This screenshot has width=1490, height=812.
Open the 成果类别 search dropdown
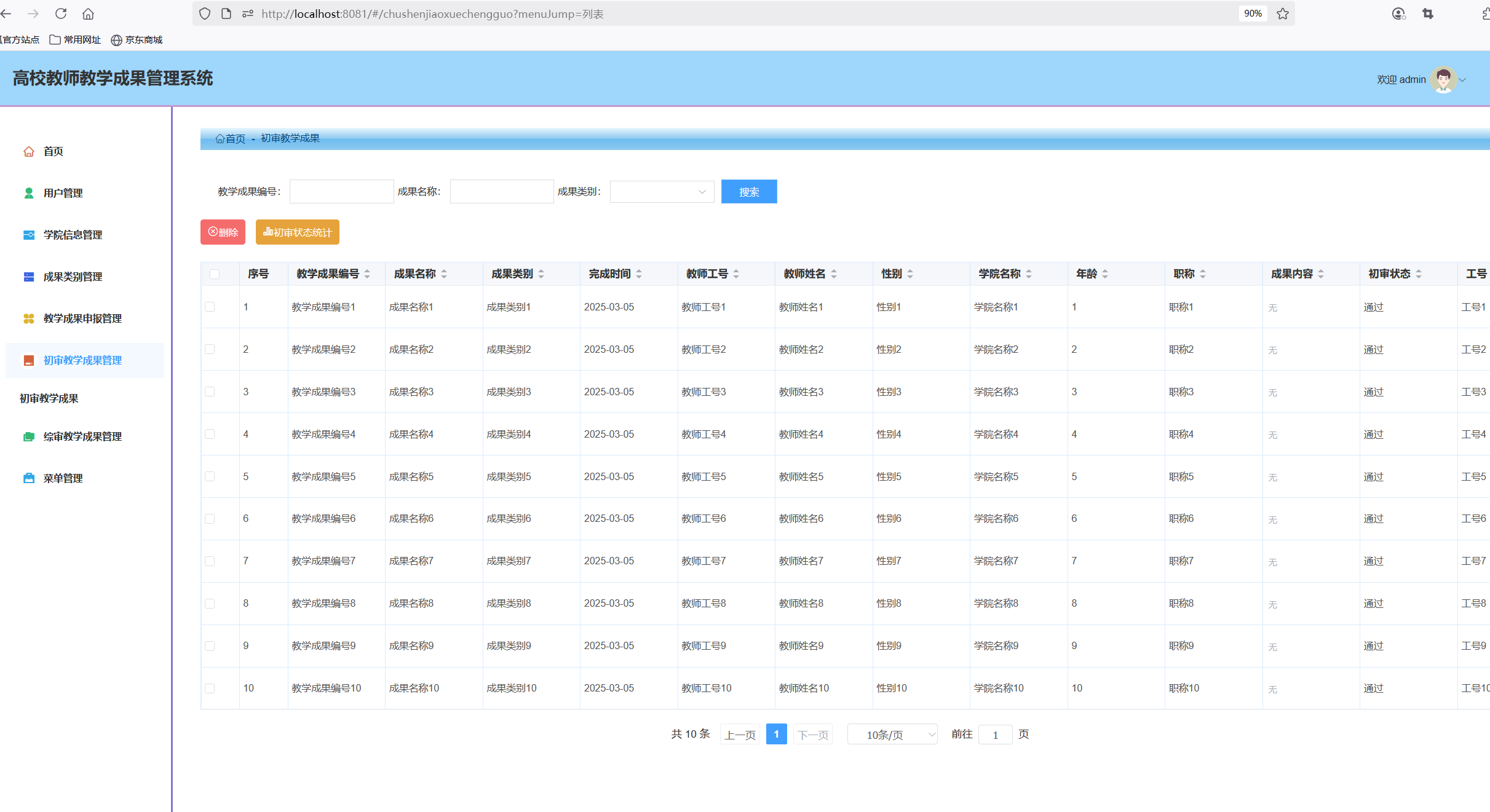click(x=662, y=192)
